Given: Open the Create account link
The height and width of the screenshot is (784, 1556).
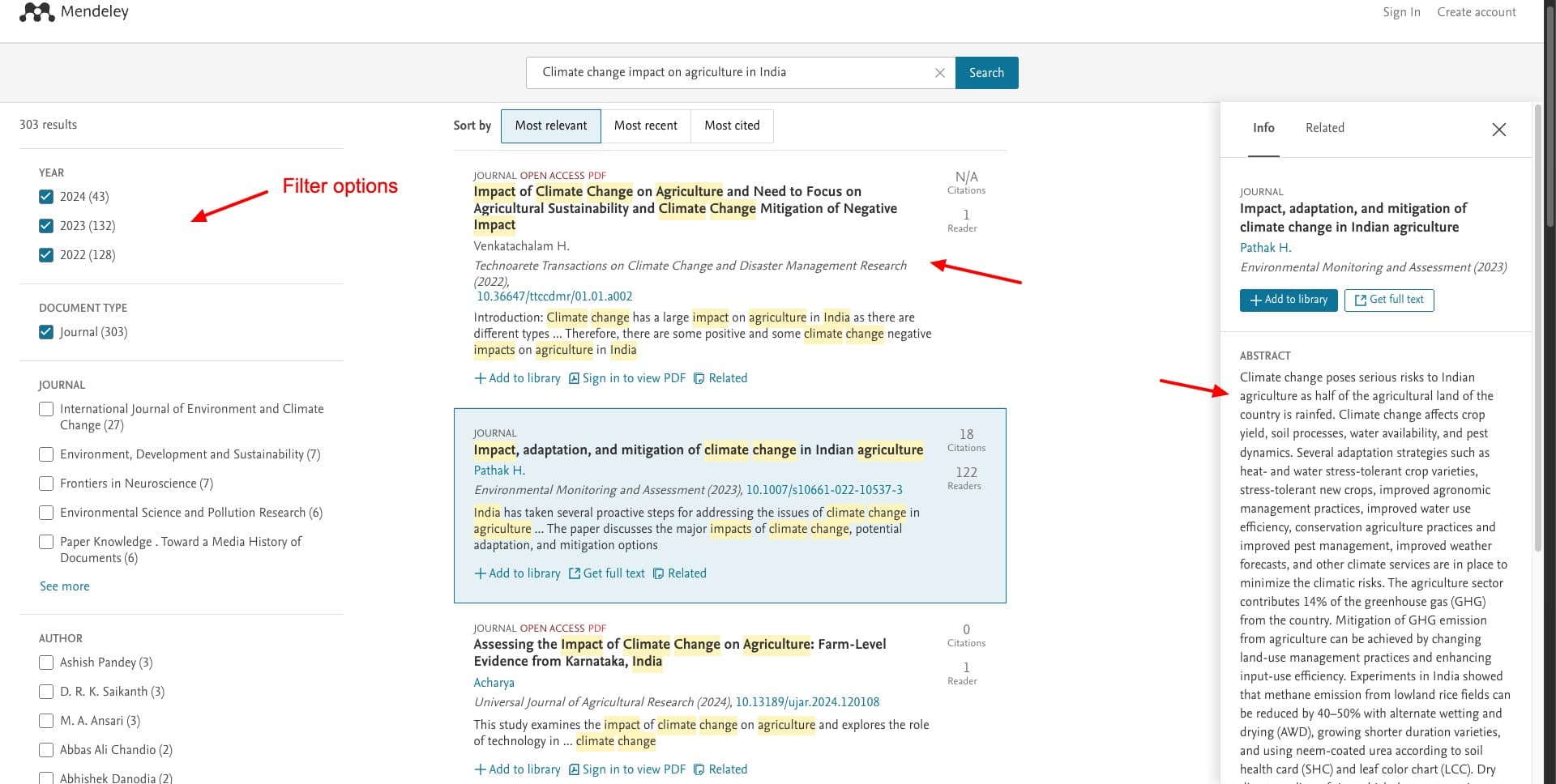Looking at the screenshot, I should (1476, 12).
